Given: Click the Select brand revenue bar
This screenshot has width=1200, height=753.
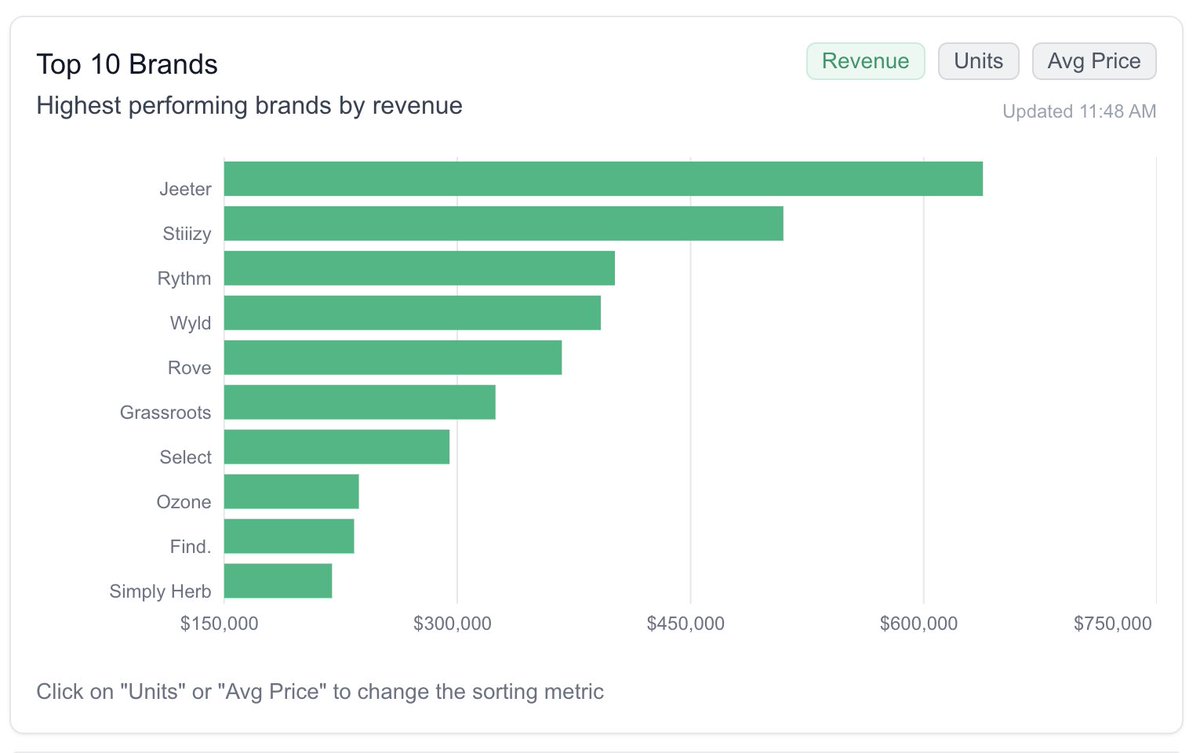Looking at the screenshot, I should point(337,447).
